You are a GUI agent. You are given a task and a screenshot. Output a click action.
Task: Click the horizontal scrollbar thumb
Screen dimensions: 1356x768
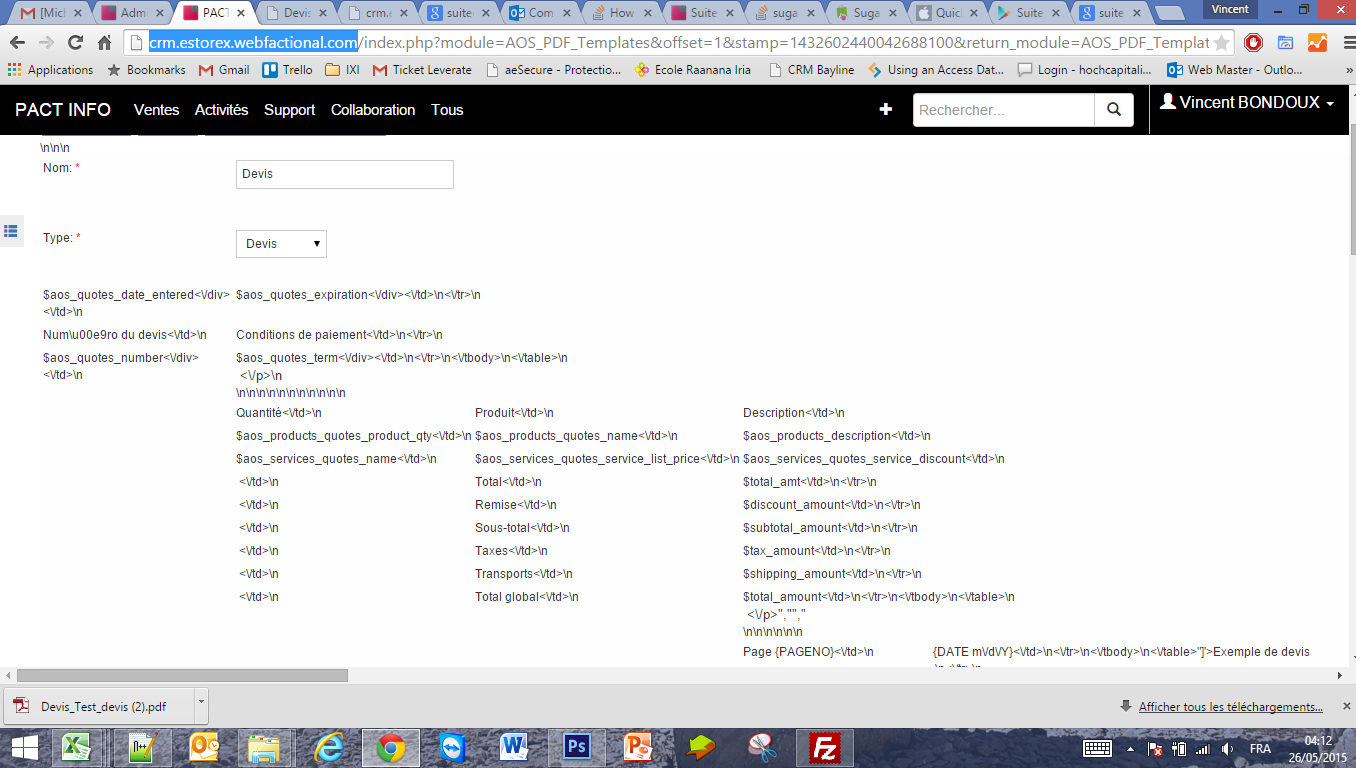coord(182,675)
